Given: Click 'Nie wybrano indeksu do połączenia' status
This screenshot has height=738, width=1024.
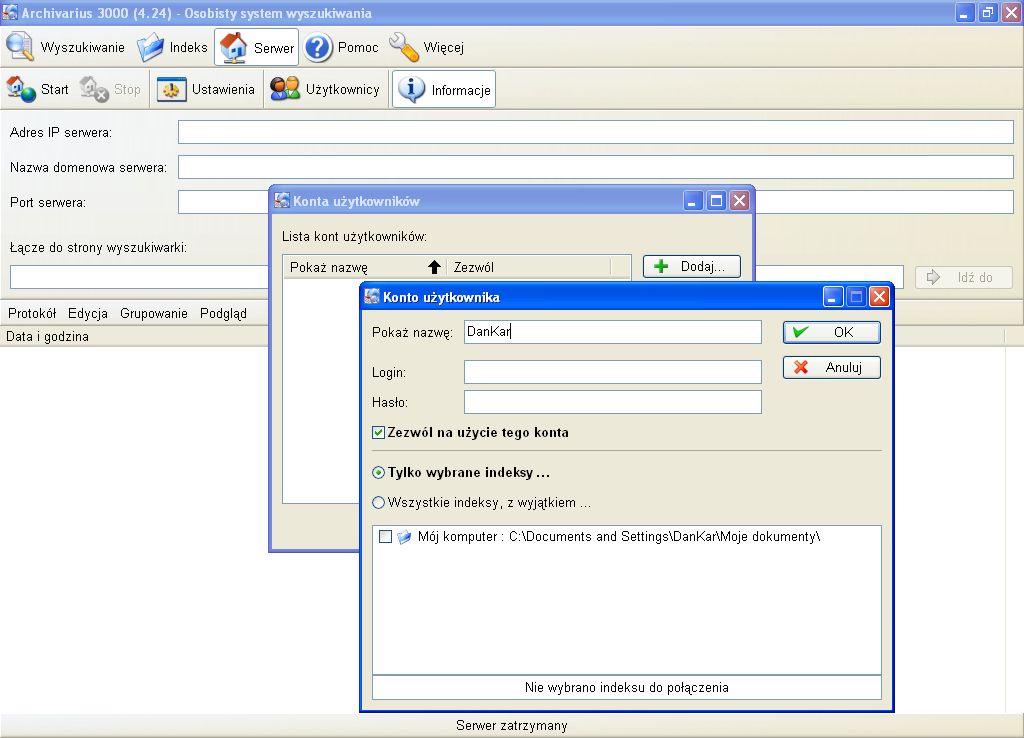Looking at the screenshot, I should 626,687.
